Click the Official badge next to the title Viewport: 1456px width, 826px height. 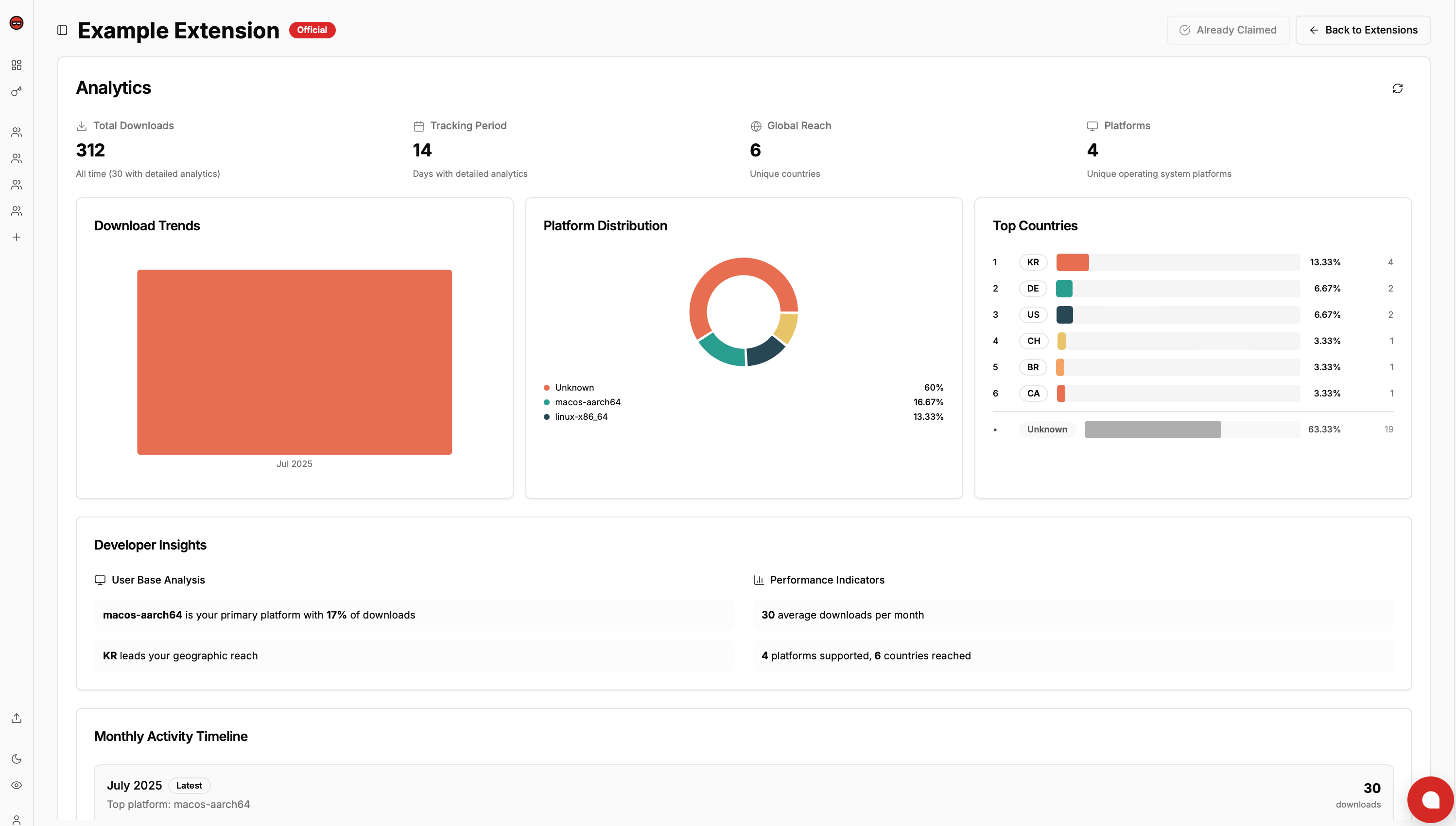tap(312, 30)
